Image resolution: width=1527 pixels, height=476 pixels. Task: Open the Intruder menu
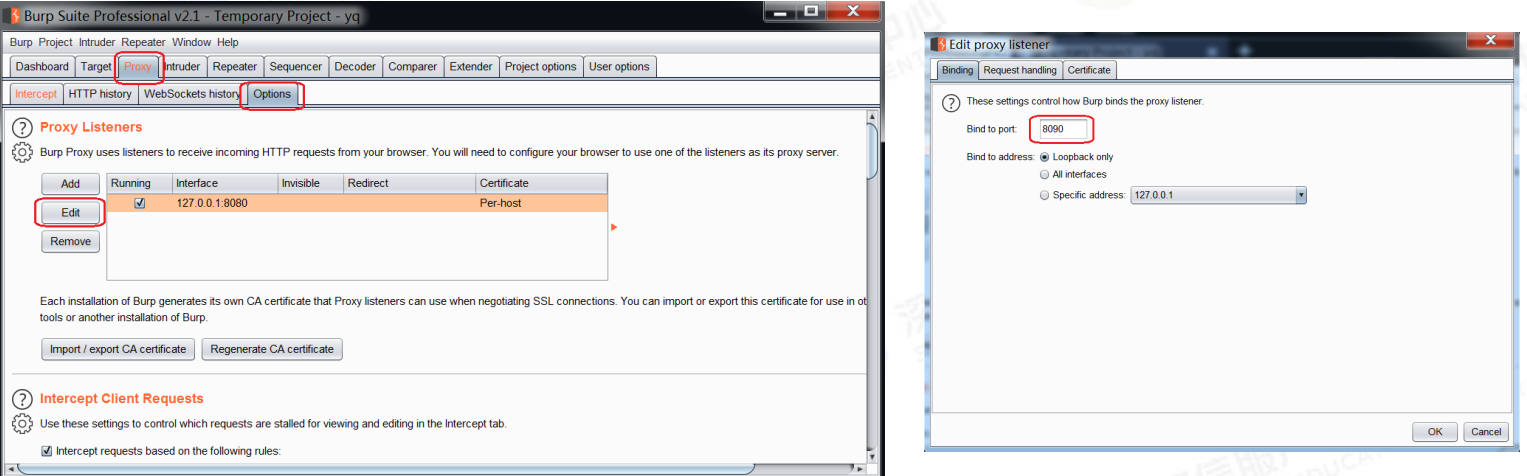point(97,42)
